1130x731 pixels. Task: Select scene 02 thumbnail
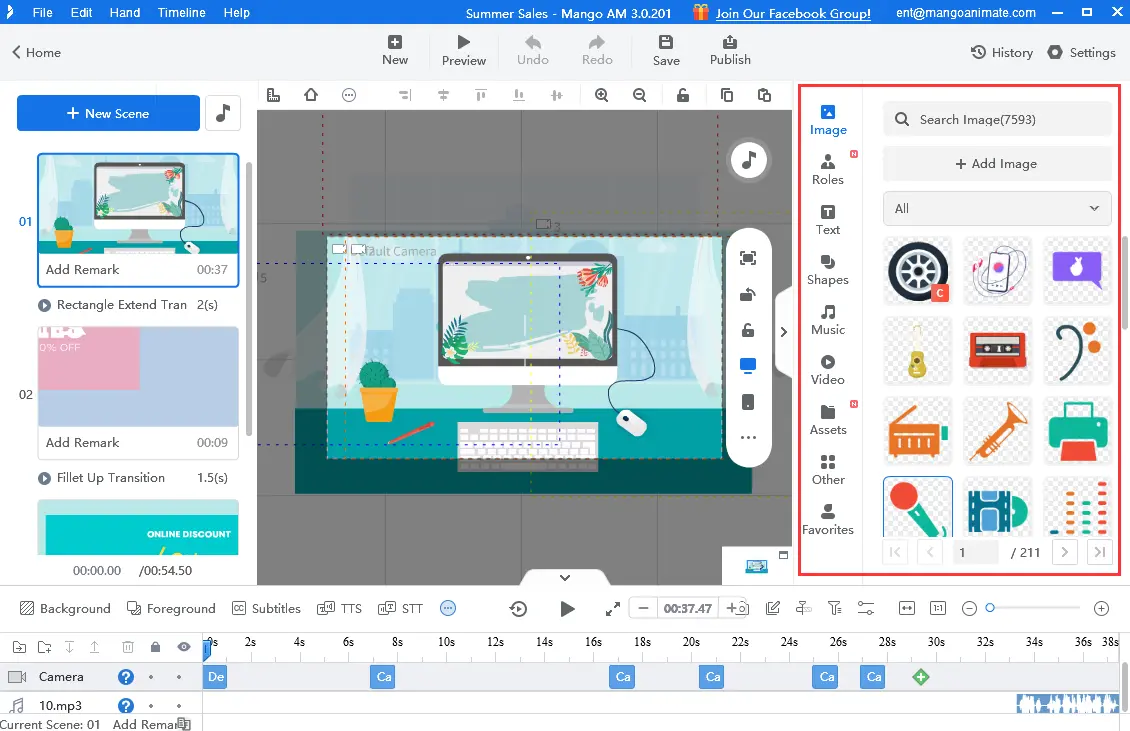138,377
